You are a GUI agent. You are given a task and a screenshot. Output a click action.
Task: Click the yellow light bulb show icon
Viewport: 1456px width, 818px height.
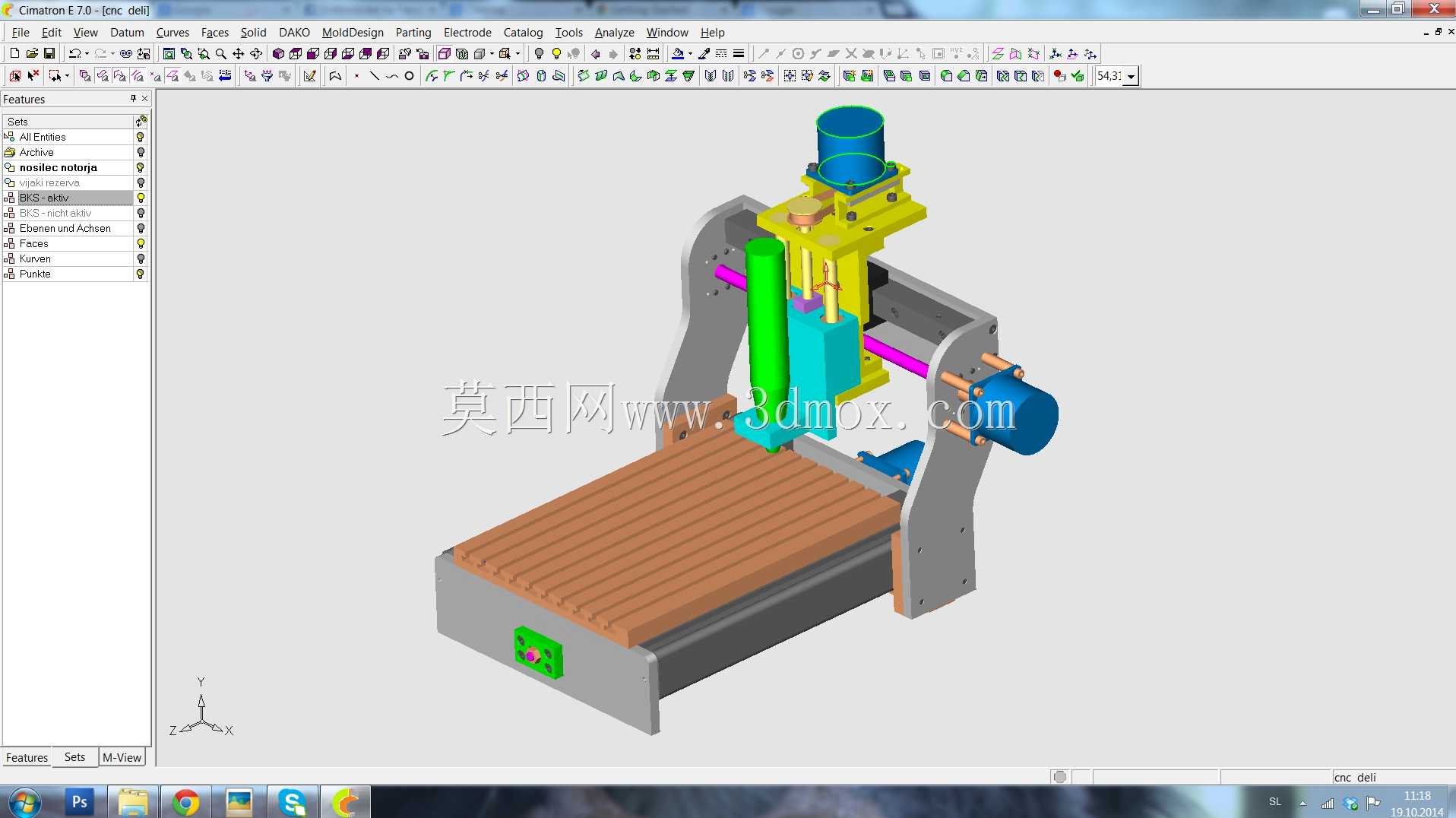[x=556, y=53]
